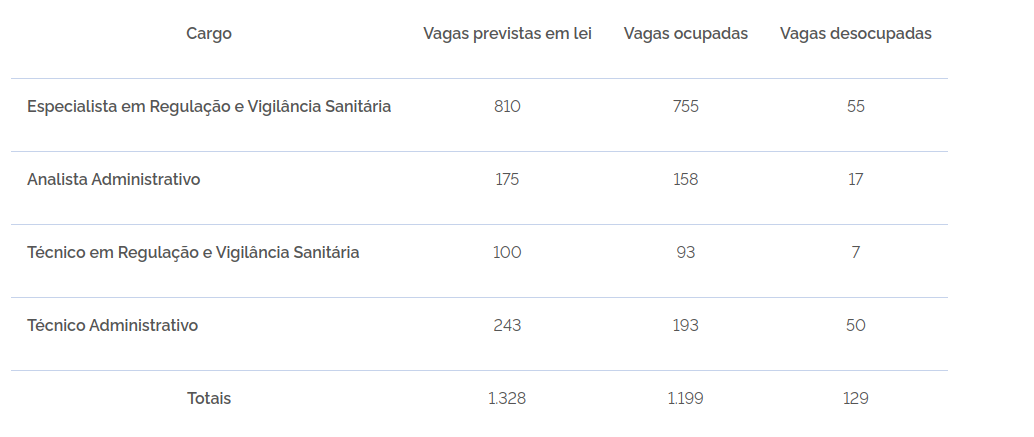The width and height of the screenshot is (1034, 437).
Task: Click the value 810 in the table
Action: point(507,107)
